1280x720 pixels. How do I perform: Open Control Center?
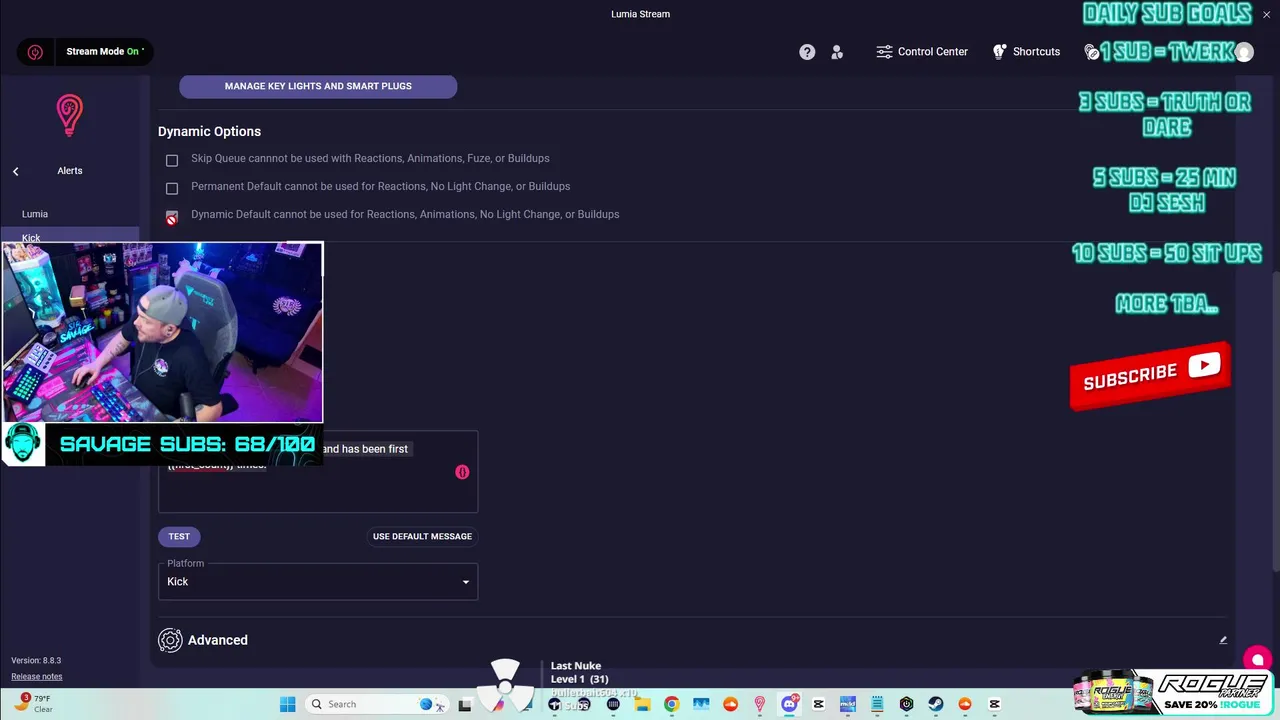click(921, 52)
